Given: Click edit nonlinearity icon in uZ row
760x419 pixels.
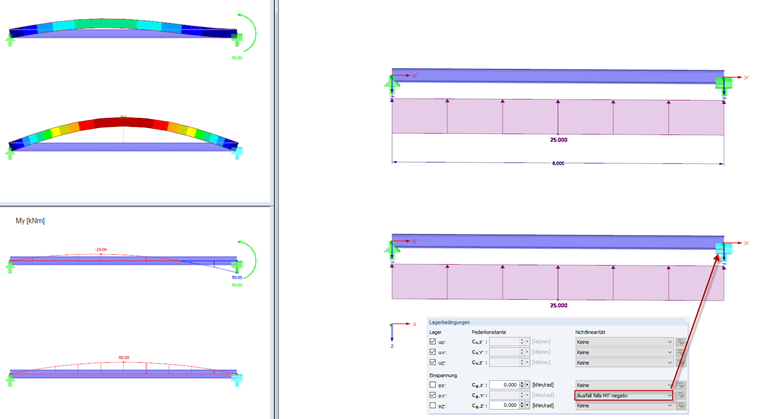Looking at the screenshot, I should pyautogui.click(x=681, y=363).
